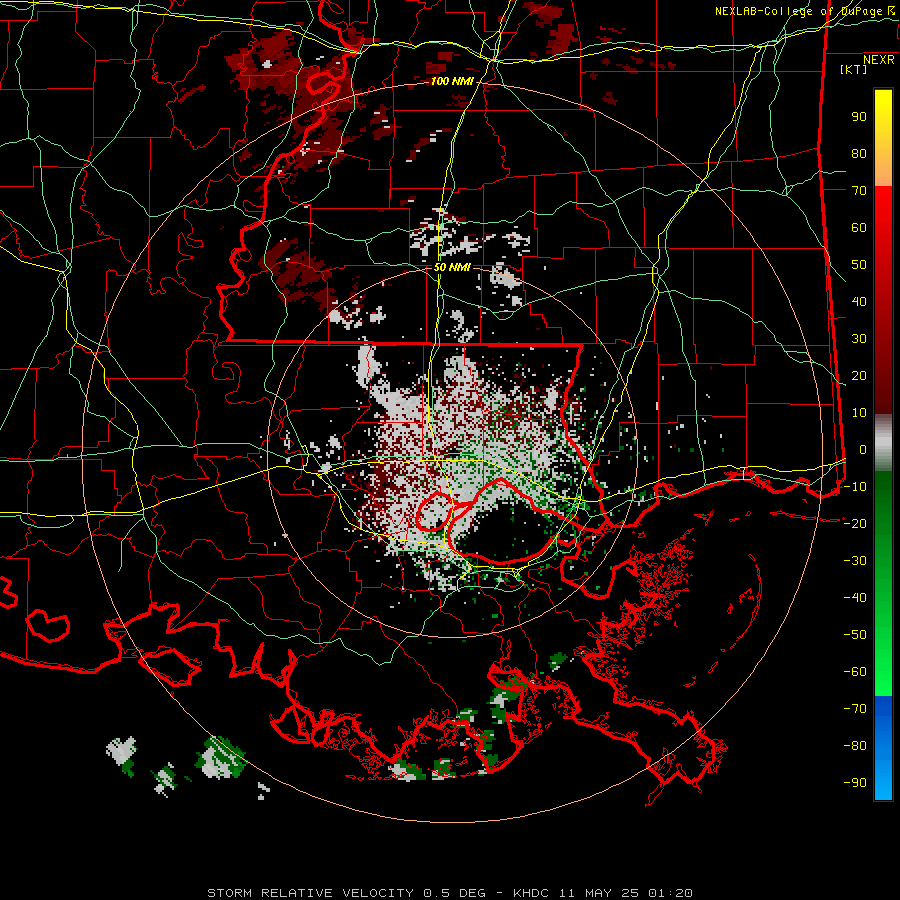Viewport: 900px width, 900px height.
Task: Click the 30 value on velocity scale
Action: pos(859,339)
